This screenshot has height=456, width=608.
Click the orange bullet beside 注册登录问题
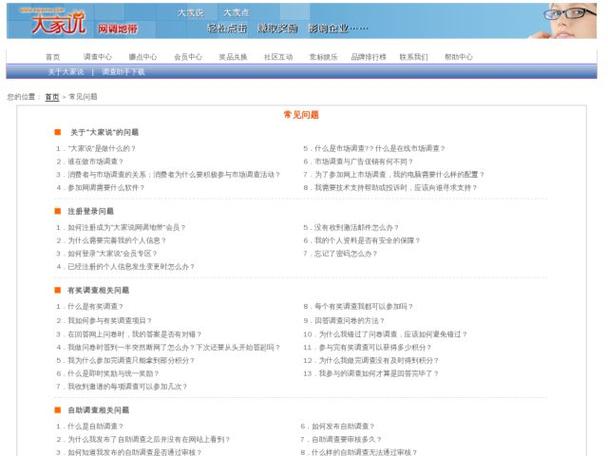58,211
